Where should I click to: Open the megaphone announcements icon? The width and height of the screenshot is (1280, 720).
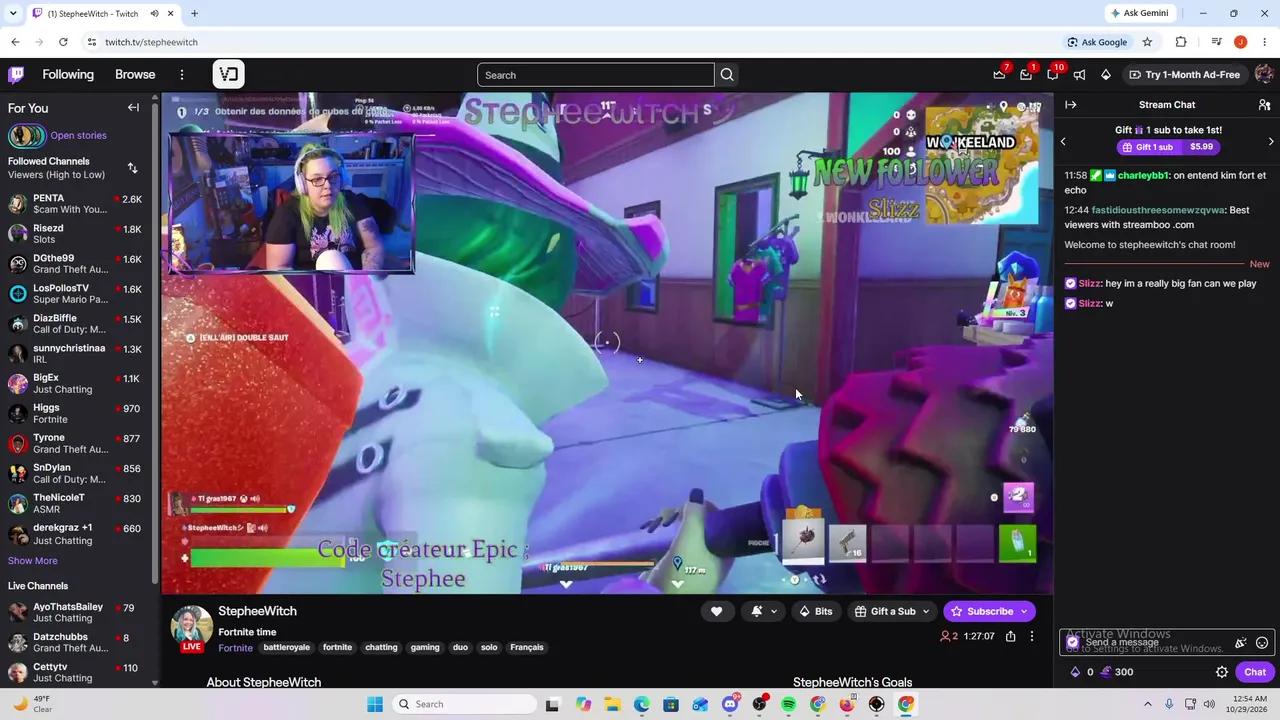pyautogui.click(x=1079, y=75)
